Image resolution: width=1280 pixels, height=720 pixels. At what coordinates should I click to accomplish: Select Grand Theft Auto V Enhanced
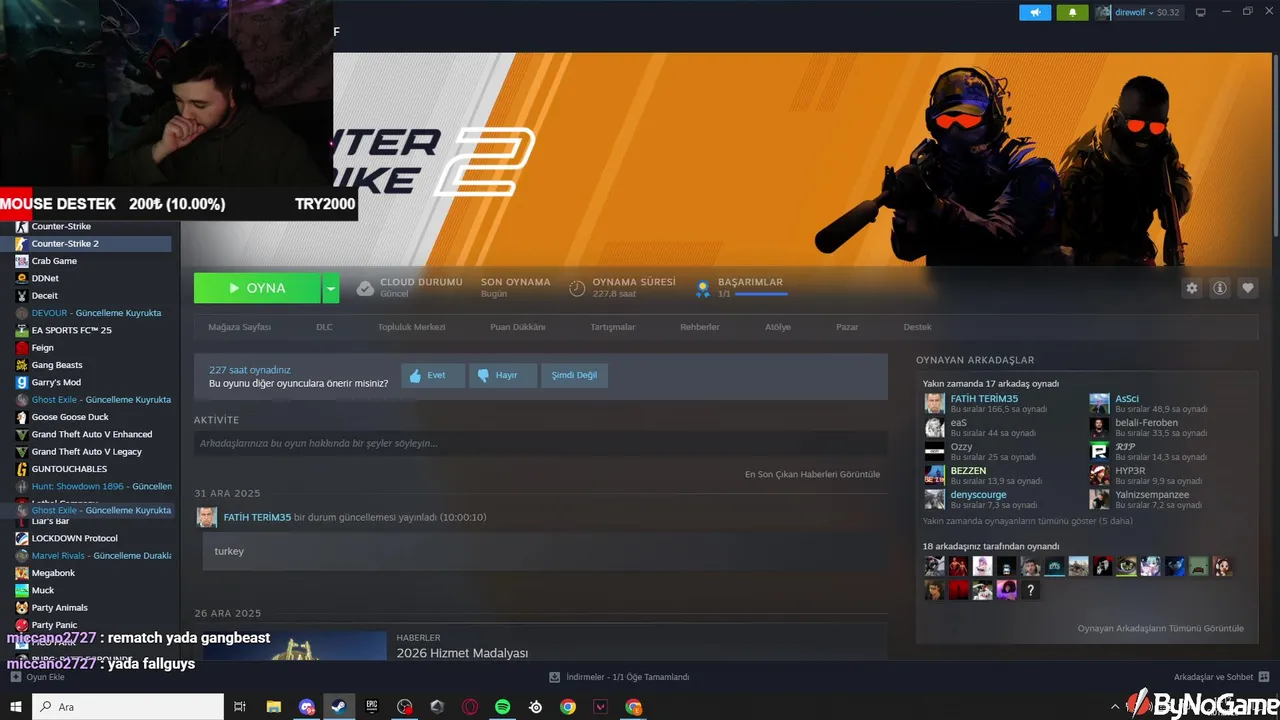coord(91,435)
